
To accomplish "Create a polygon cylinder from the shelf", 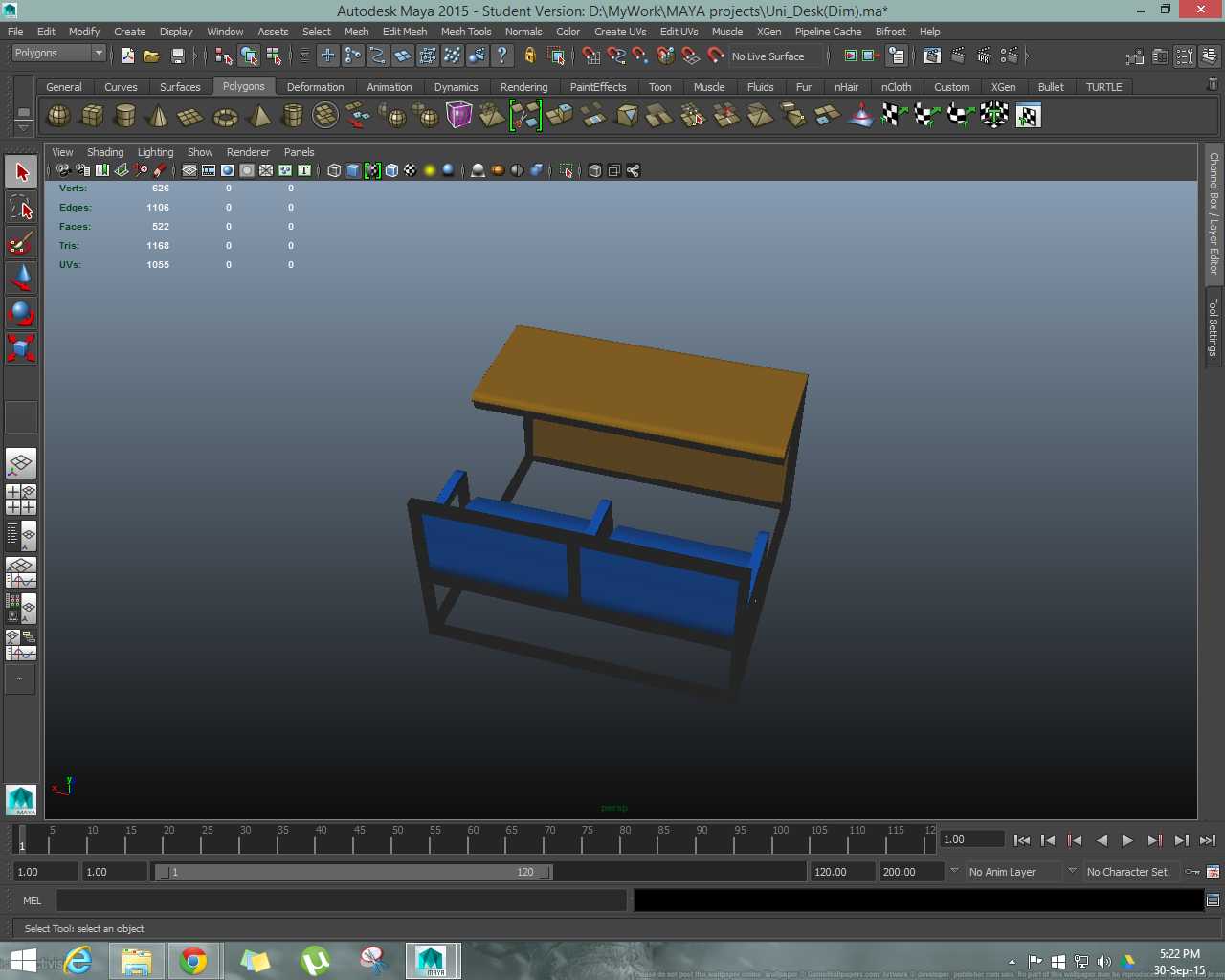I will point(124,116).
